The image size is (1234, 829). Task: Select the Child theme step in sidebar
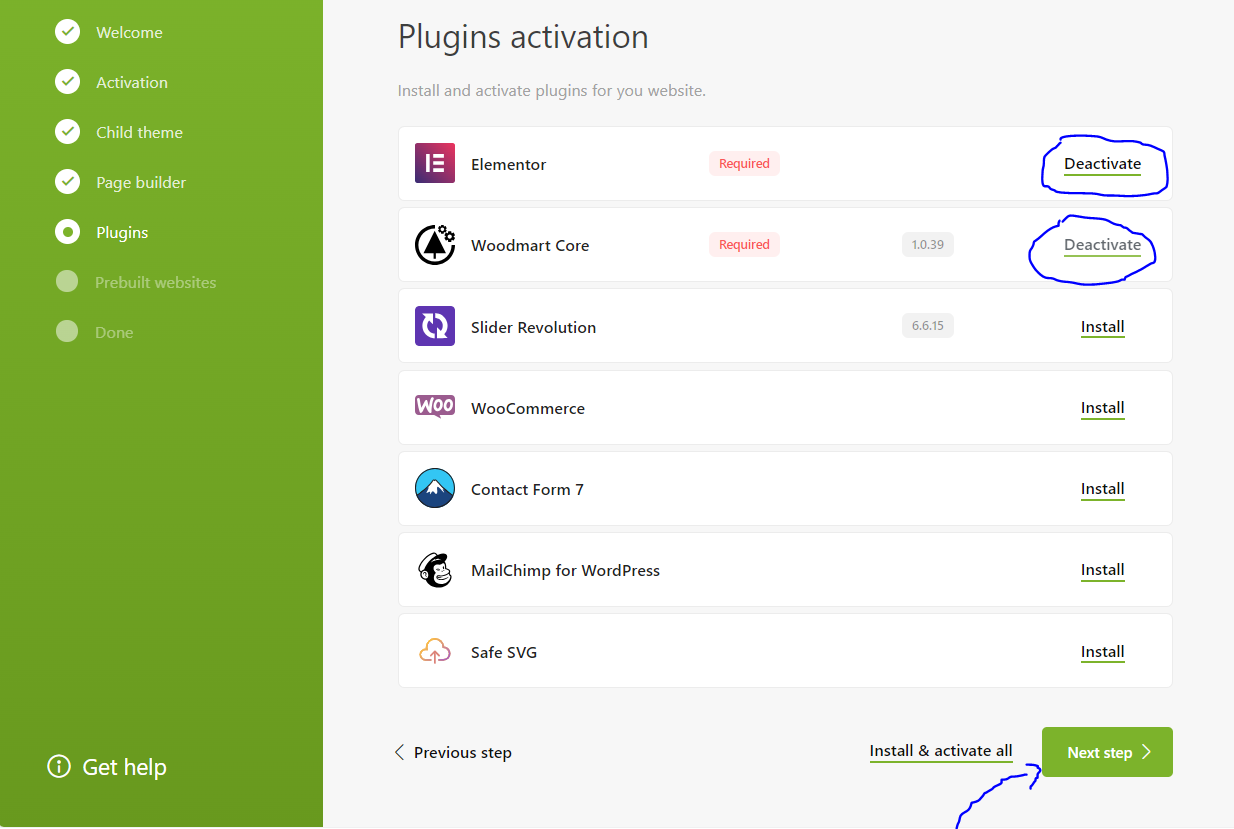(139, 132)
